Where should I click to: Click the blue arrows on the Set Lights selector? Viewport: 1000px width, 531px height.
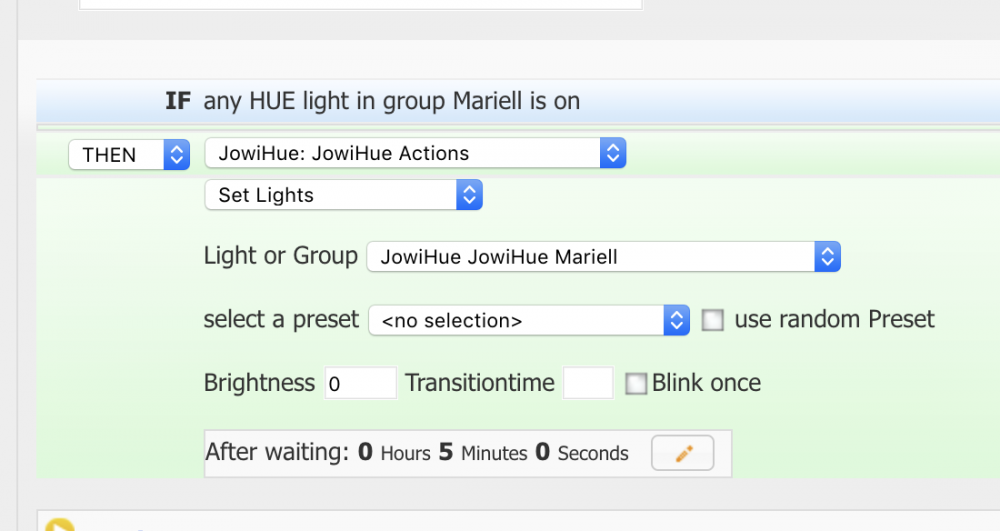point(469,195)
